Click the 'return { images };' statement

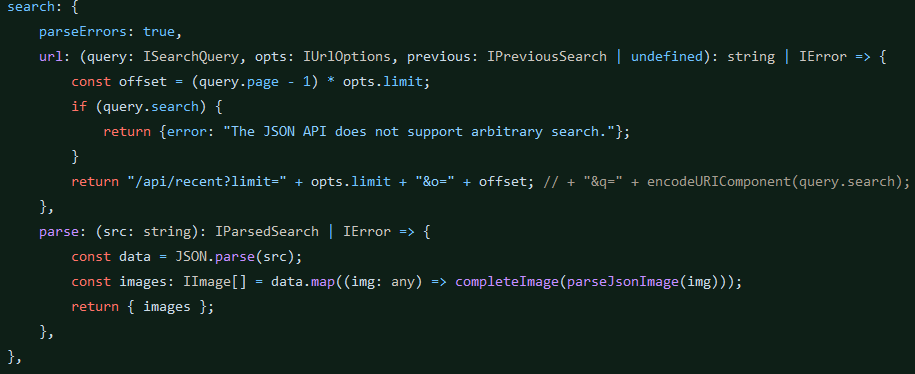(143, 307)
